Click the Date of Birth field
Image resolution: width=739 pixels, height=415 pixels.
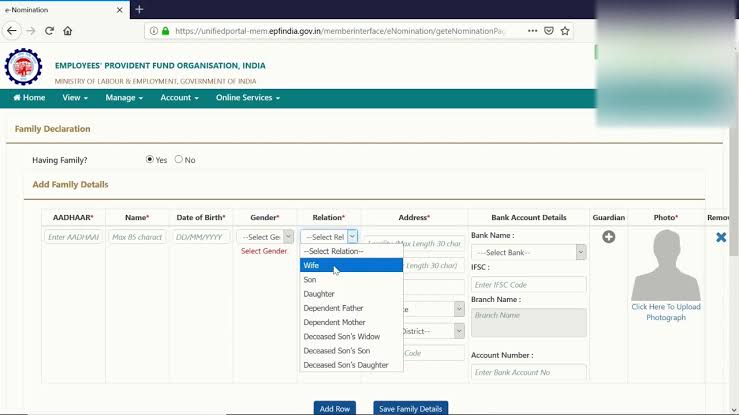click(201, 237)
